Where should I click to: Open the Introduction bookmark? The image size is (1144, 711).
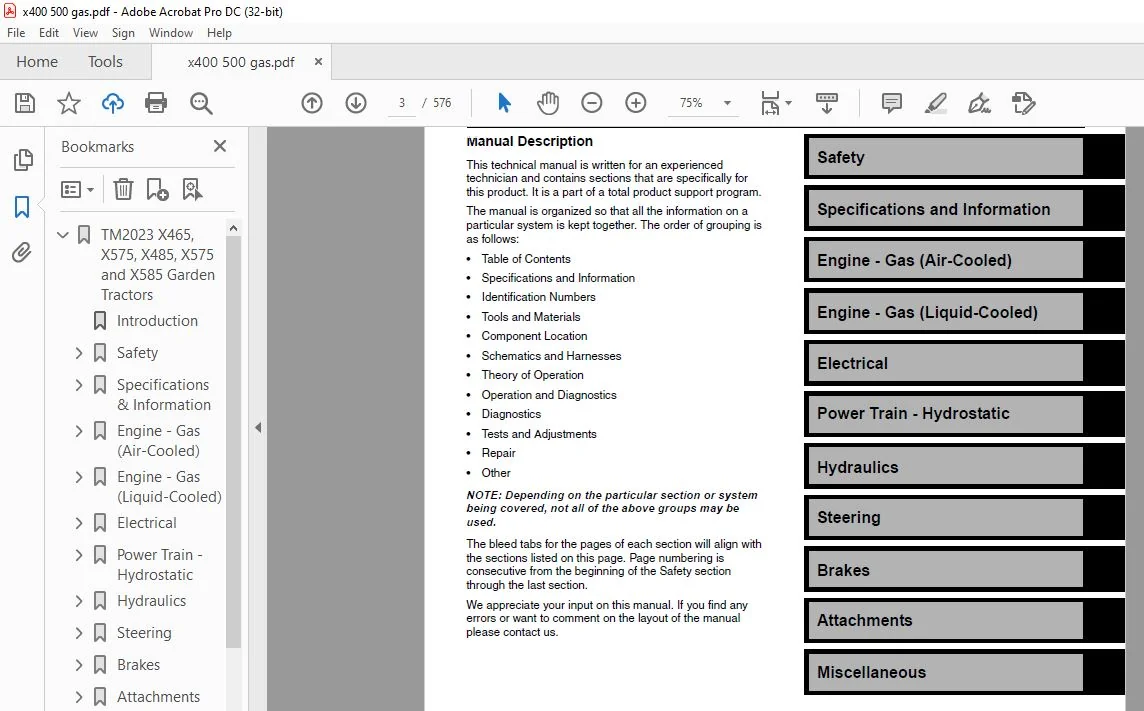point(157,321)
